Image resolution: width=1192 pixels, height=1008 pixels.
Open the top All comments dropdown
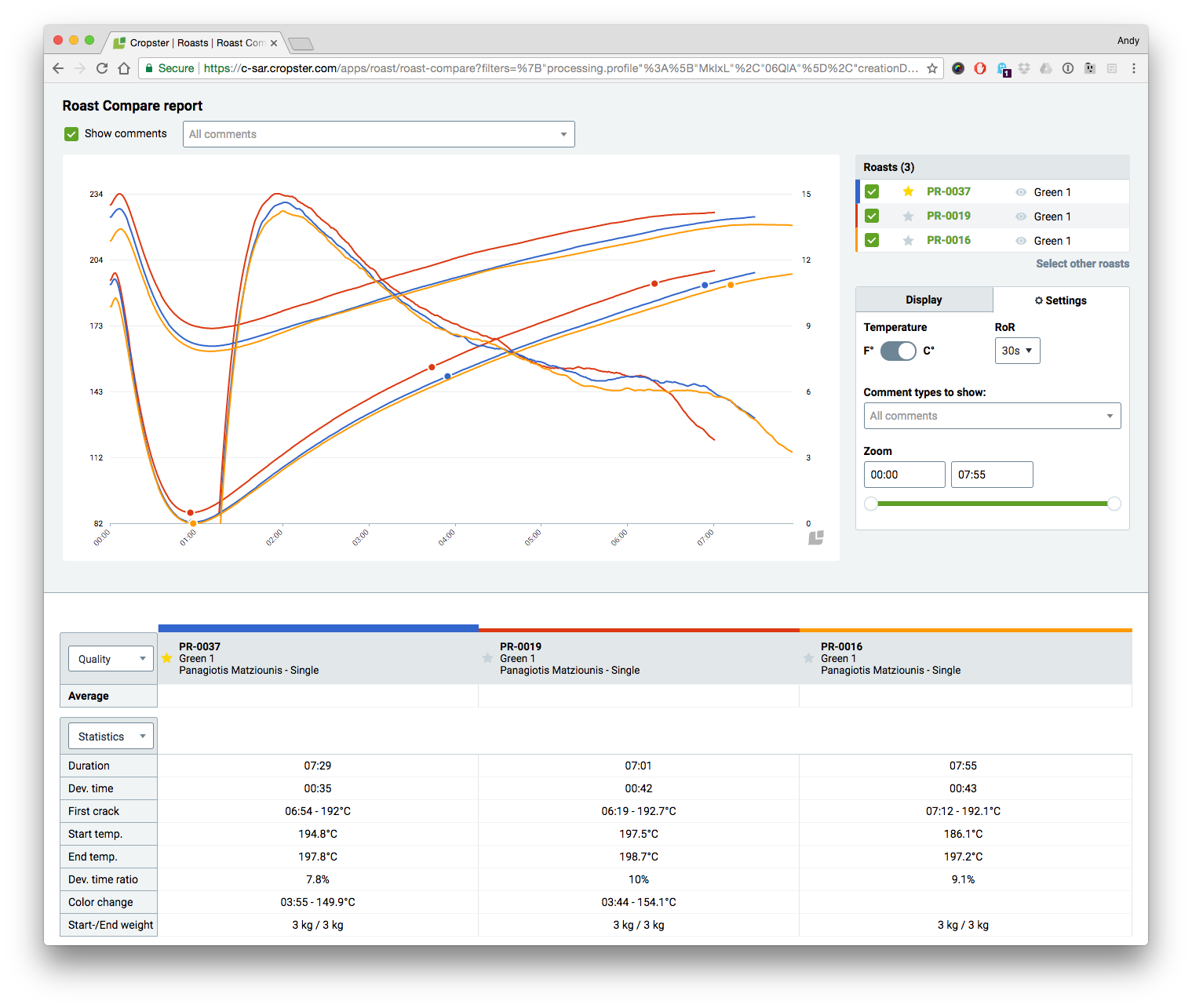[x=378, y=134]
